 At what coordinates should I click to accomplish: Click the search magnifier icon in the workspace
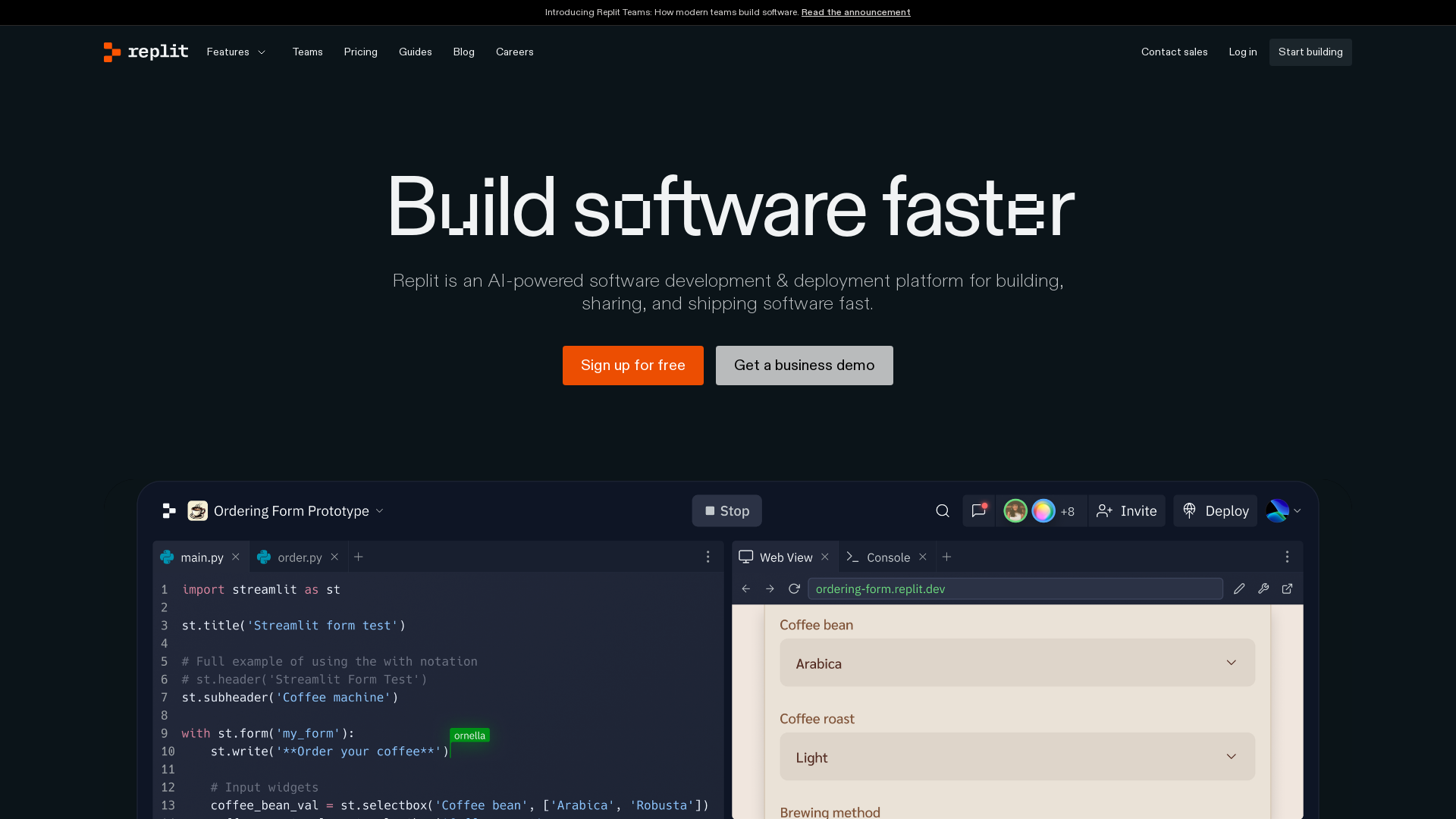(x=943, y=511)
